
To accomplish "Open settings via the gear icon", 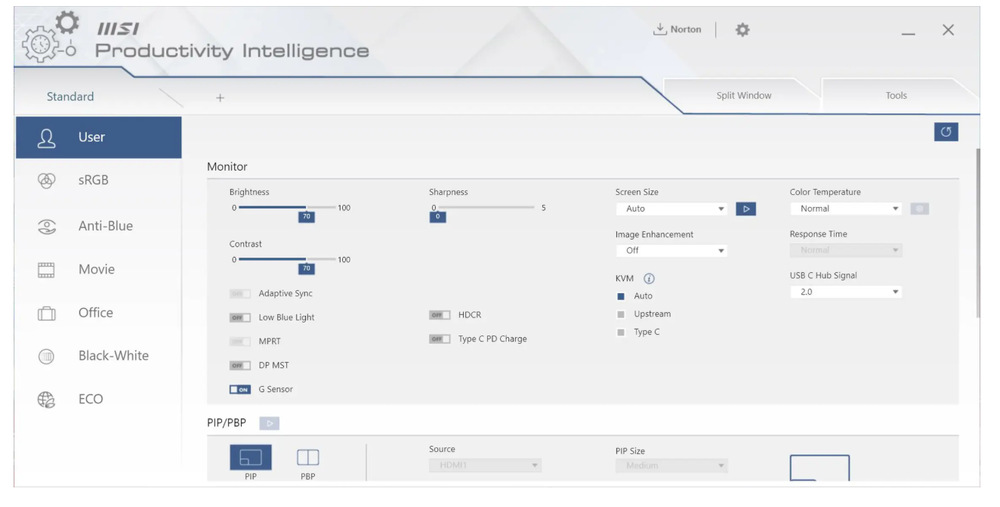I will coord(742,29).
